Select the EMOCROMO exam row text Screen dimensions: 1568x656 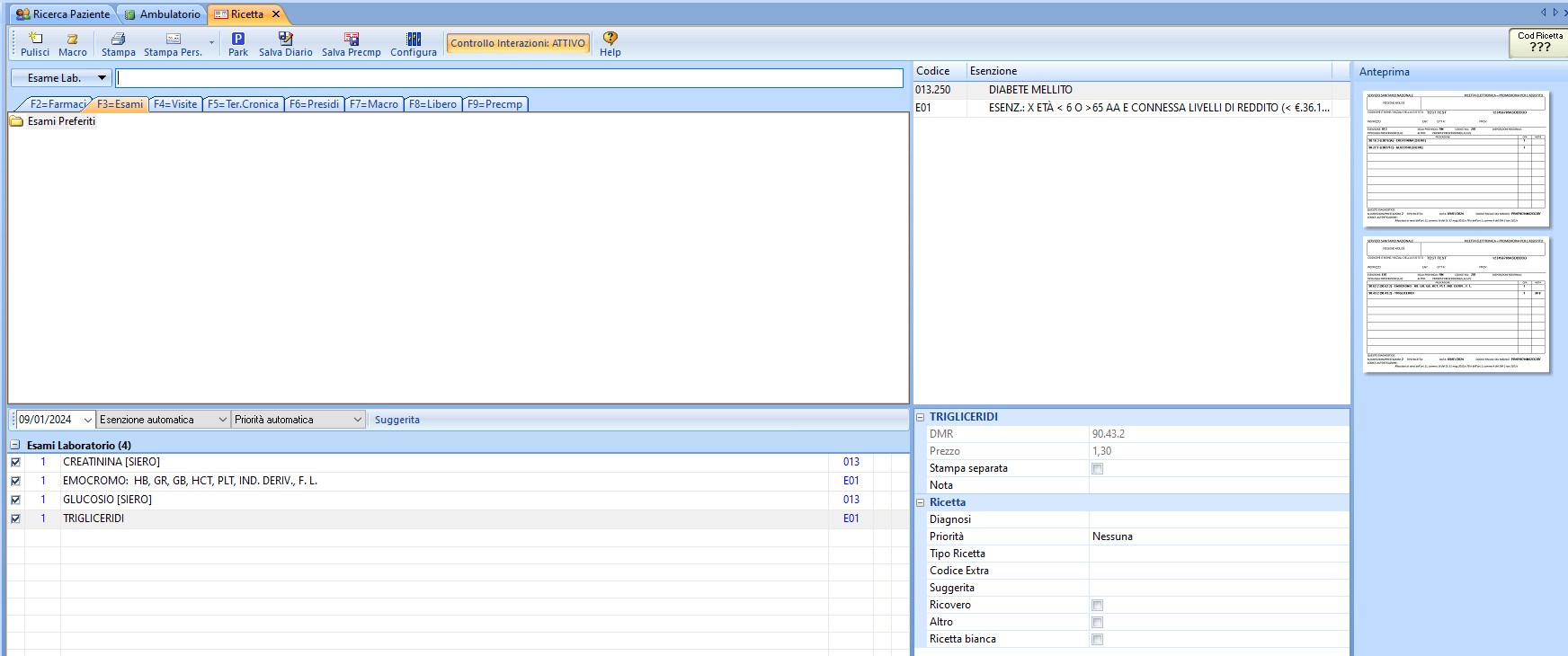(190, 481)
